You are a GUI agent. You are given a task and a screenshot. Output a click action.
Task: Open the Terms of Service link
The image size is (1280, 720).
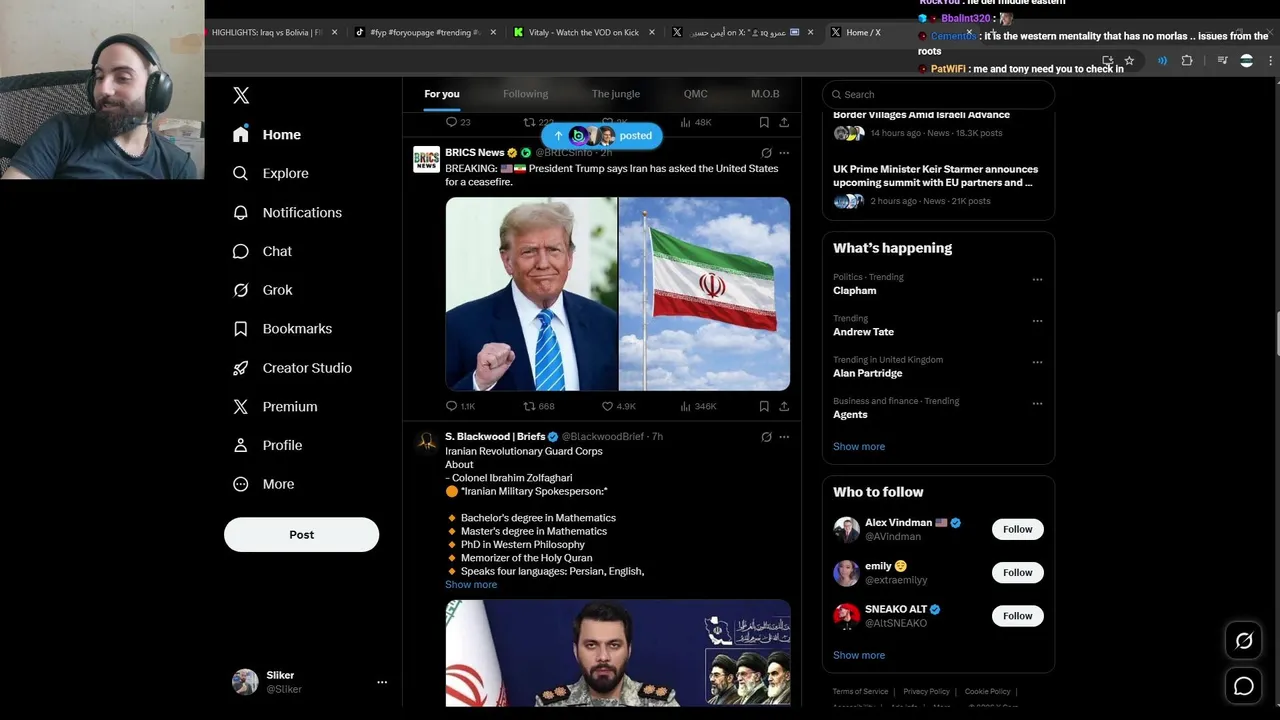(860, 692)
